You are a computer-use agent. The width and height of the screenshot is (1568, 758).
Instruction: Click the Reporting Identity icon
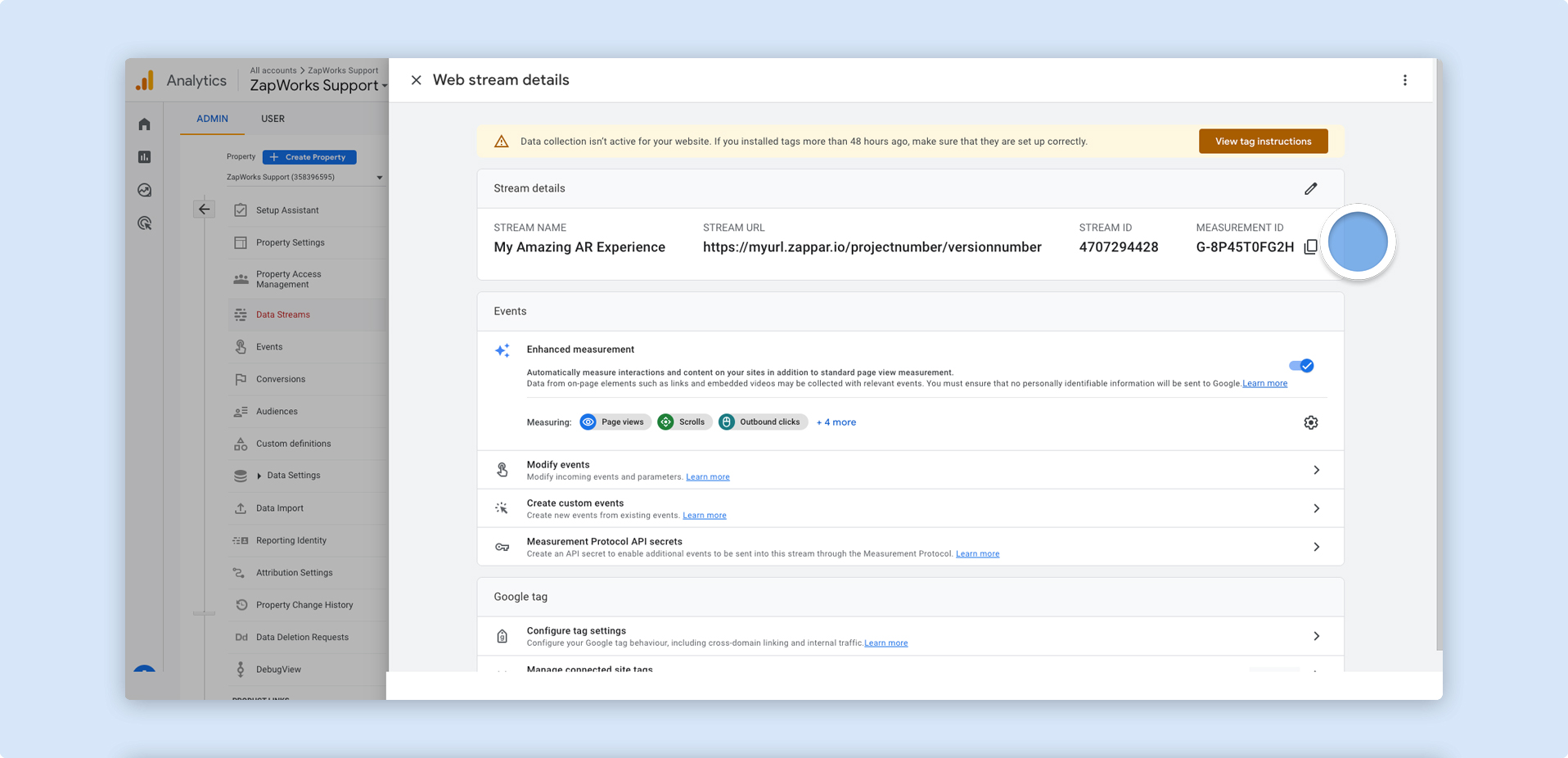pyautogui.click(x=241, y=540)
